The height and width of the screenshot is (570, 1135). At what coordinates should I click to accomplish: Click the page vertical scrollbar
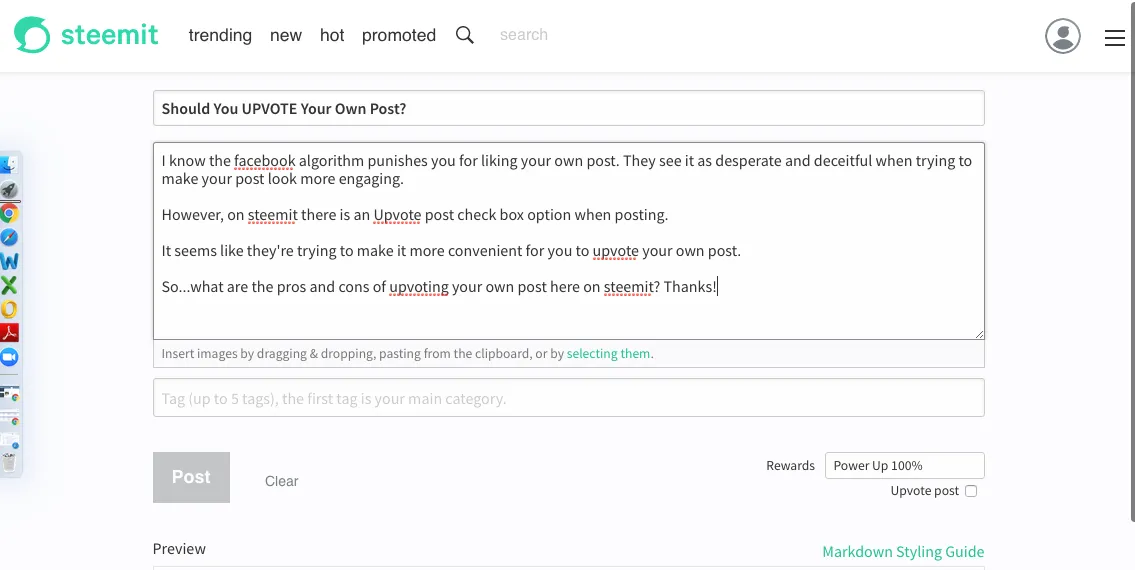1132,261
